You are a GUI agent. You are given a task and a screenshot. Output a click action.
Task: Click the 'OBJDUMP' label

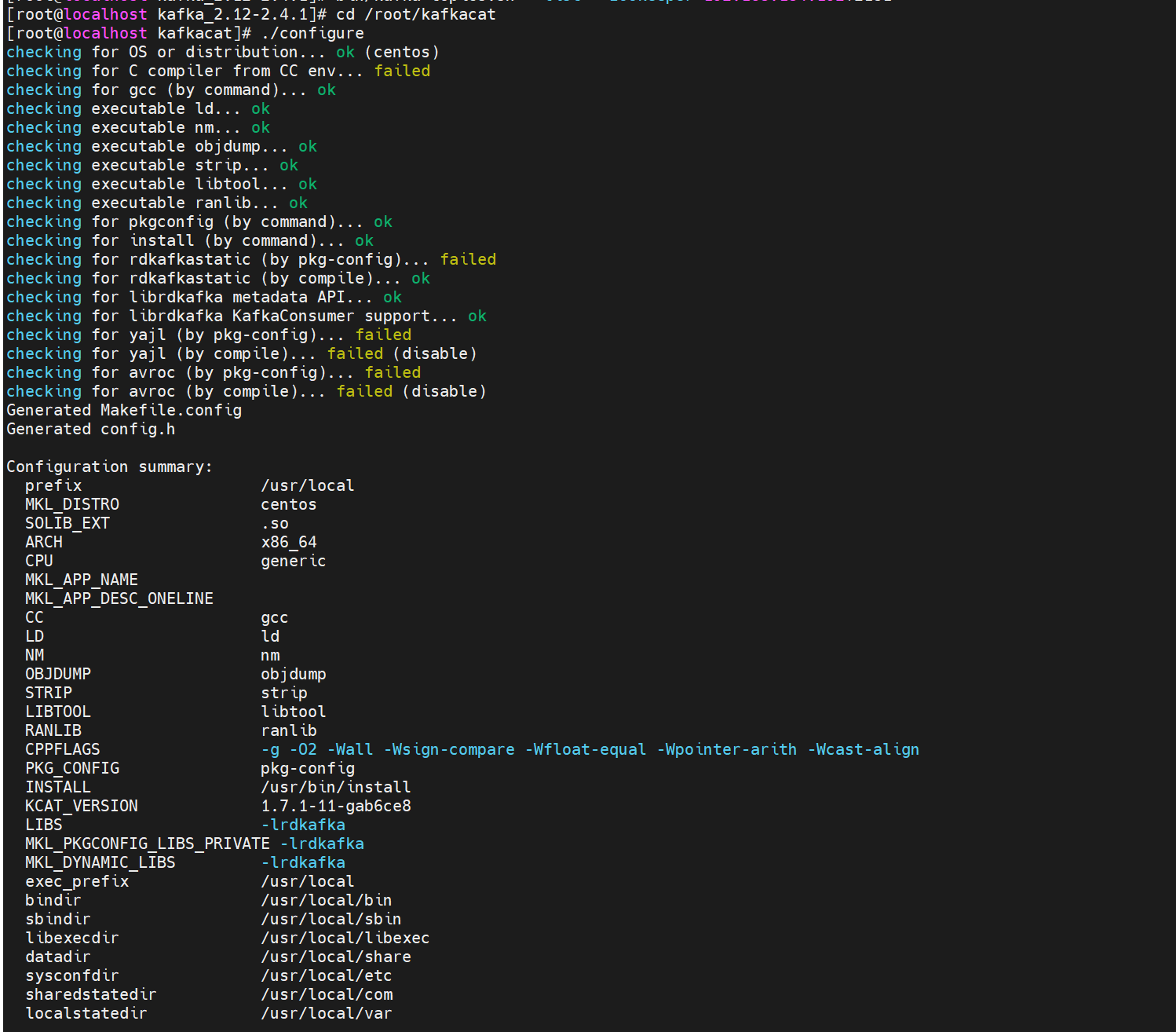tap(58, 674)
